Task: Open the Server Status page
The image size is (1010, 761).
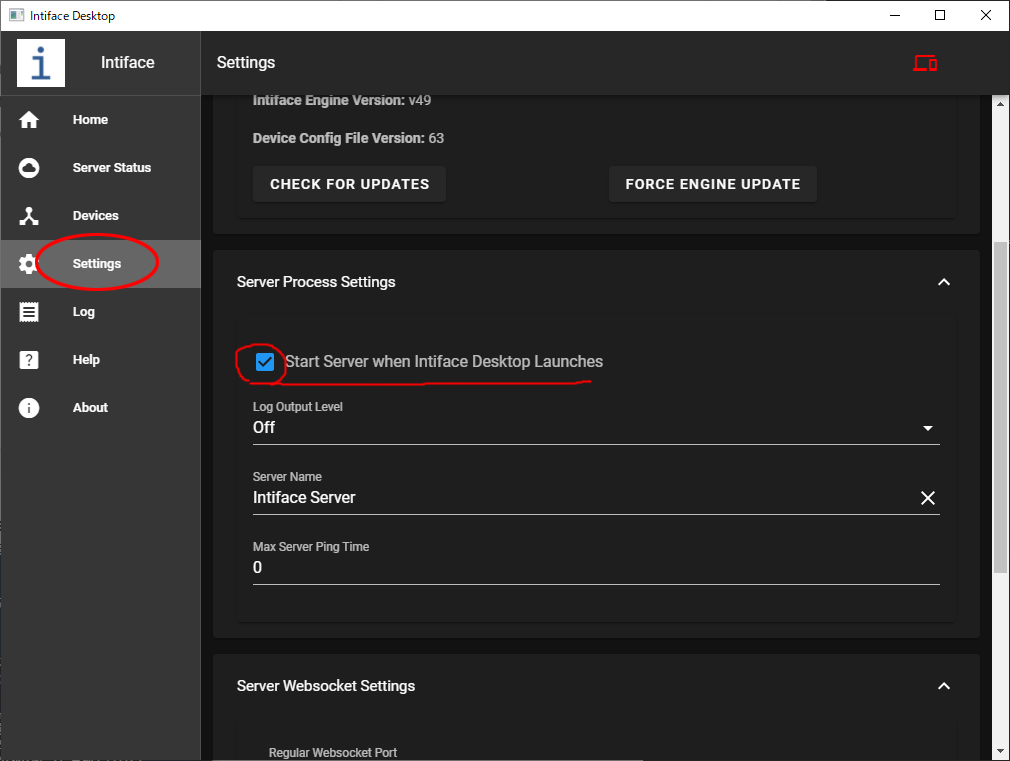Action: point(111,168)
